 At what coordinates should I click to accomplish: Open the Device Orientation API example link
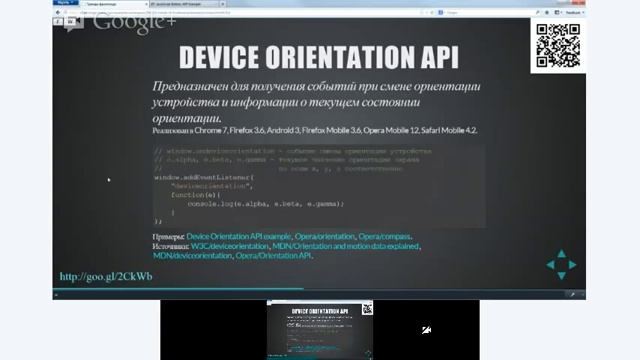(238, 236)
